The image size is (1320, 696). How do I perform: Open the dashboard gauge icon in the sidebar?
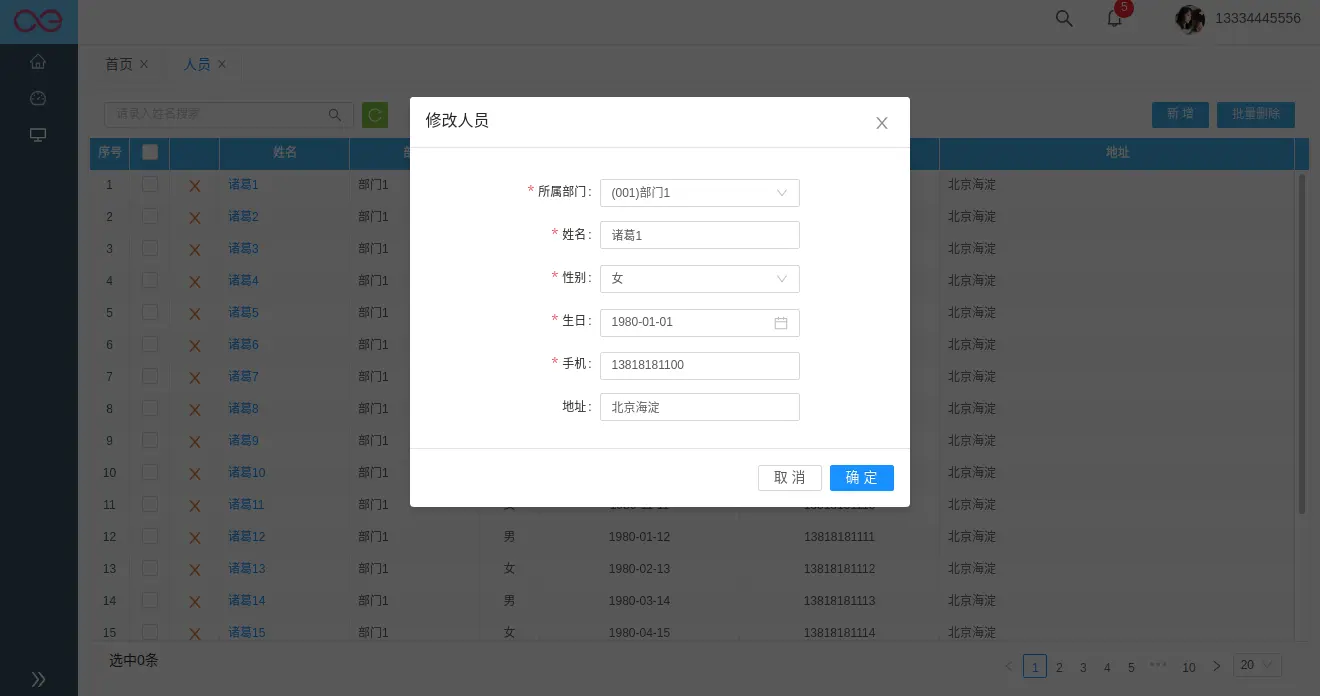(x=38, y=98)
